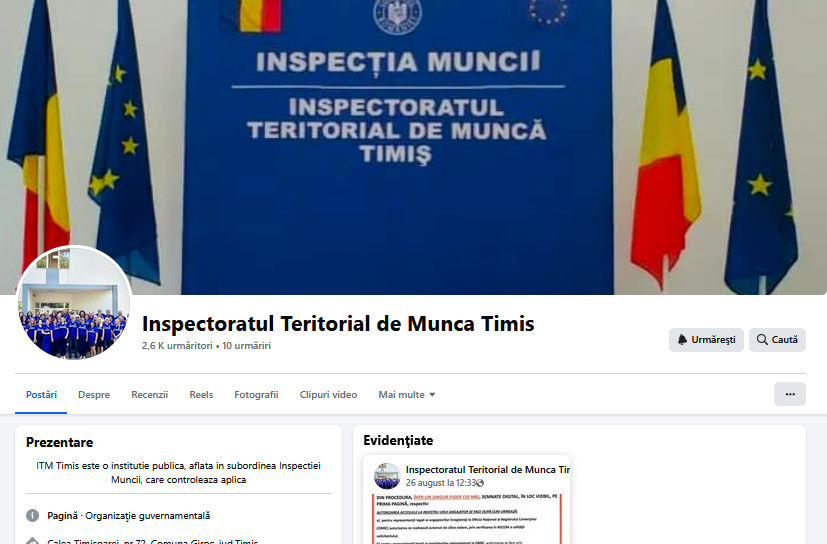Click the Mai multe arrow caret

(432, 395)
